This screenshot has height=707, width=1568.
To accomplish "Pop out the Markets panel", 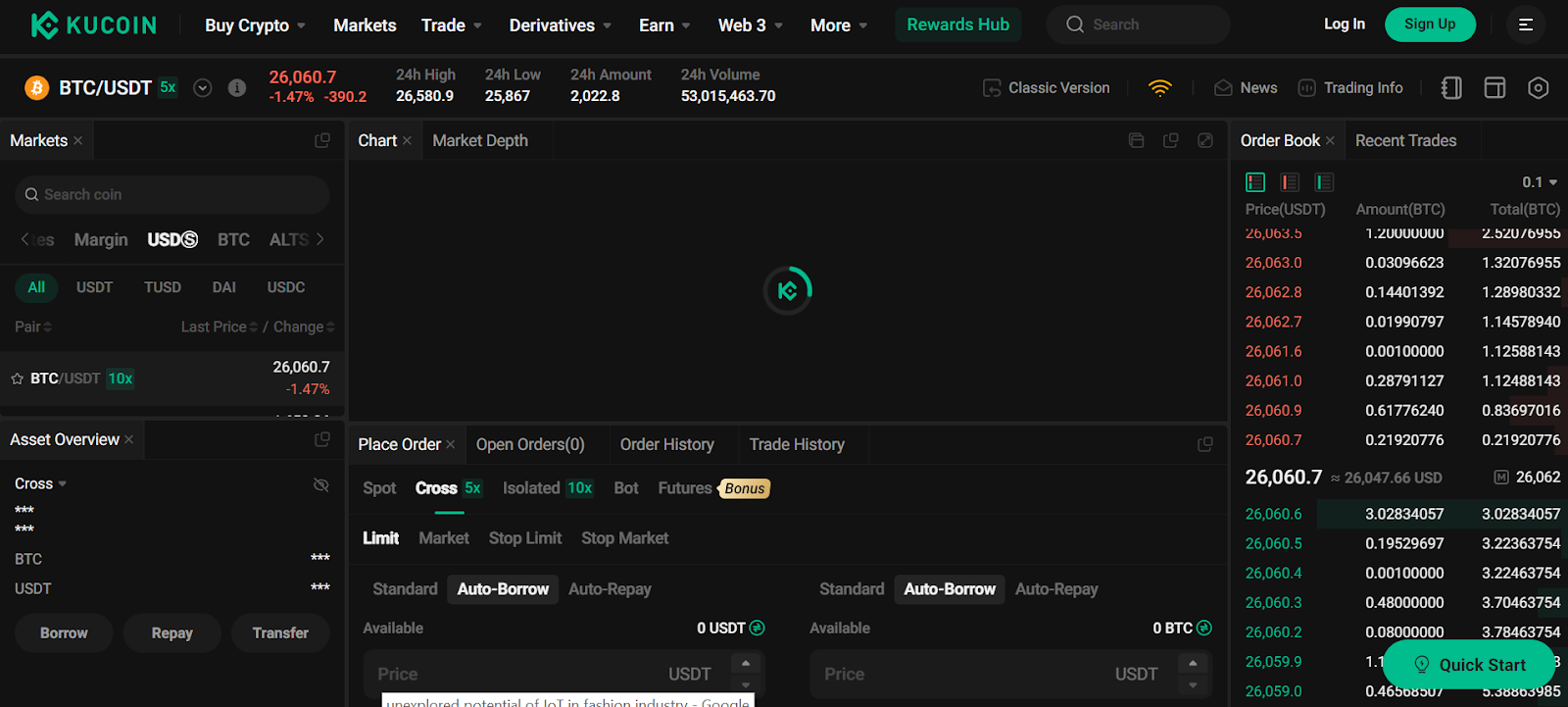I will coord(322,141).
